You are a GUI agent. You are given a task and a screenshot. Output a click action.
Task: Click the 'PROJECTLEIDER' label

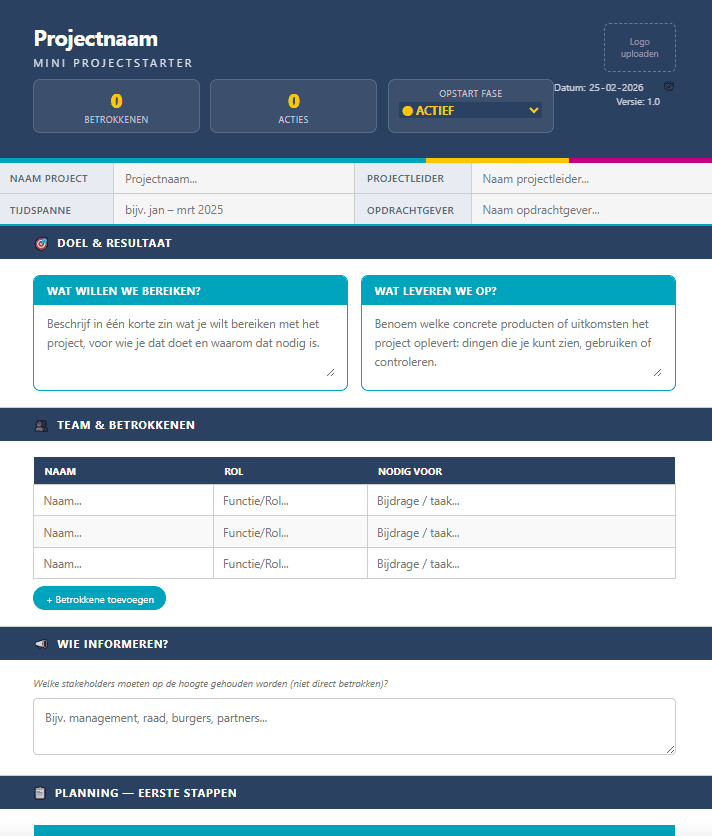click(405, 179)
